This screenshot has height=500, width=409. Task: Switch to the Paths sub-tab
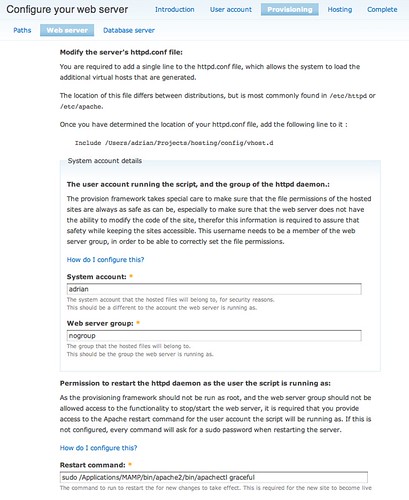[x=22, y=30]
